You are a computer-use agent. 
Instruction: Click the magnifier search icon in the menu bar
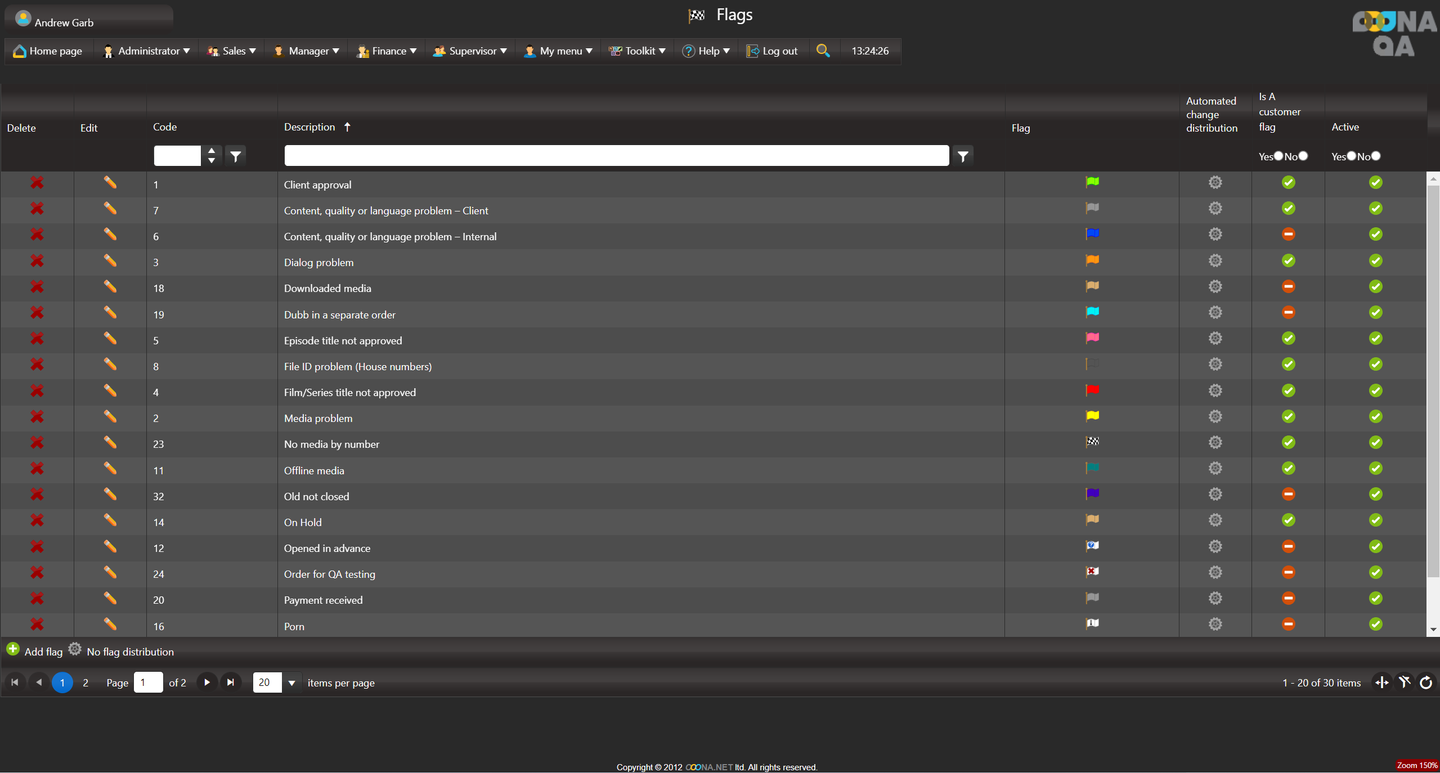823,51
